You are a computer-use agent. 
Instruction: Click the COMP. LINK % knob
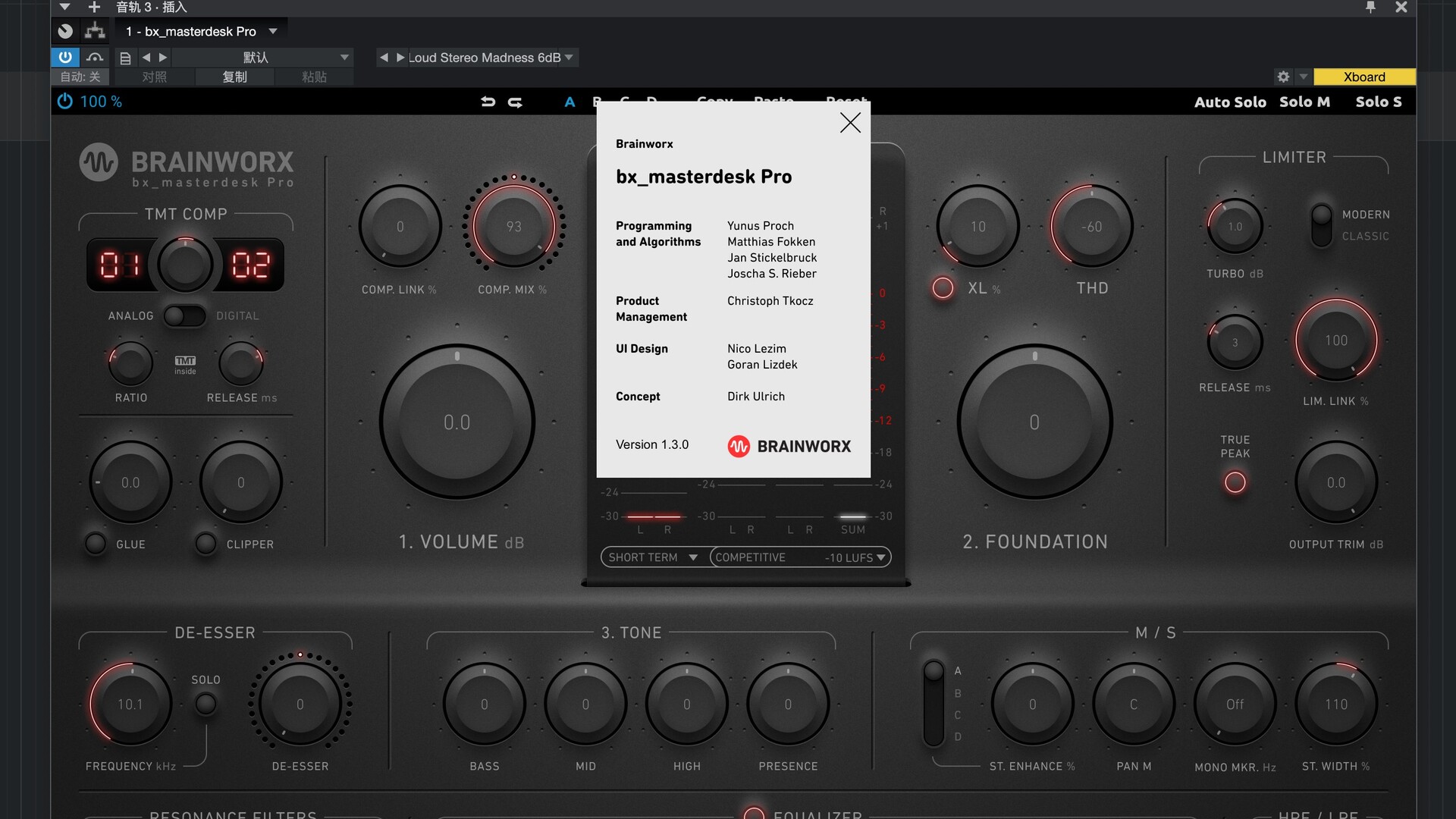[x=400, y=226]
